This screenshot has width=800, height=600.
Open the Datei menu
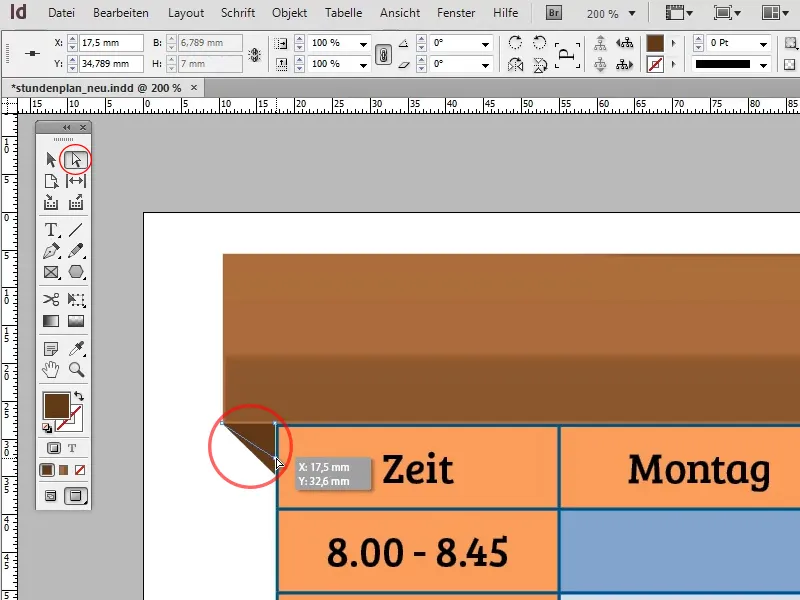(x=61, y=13)
